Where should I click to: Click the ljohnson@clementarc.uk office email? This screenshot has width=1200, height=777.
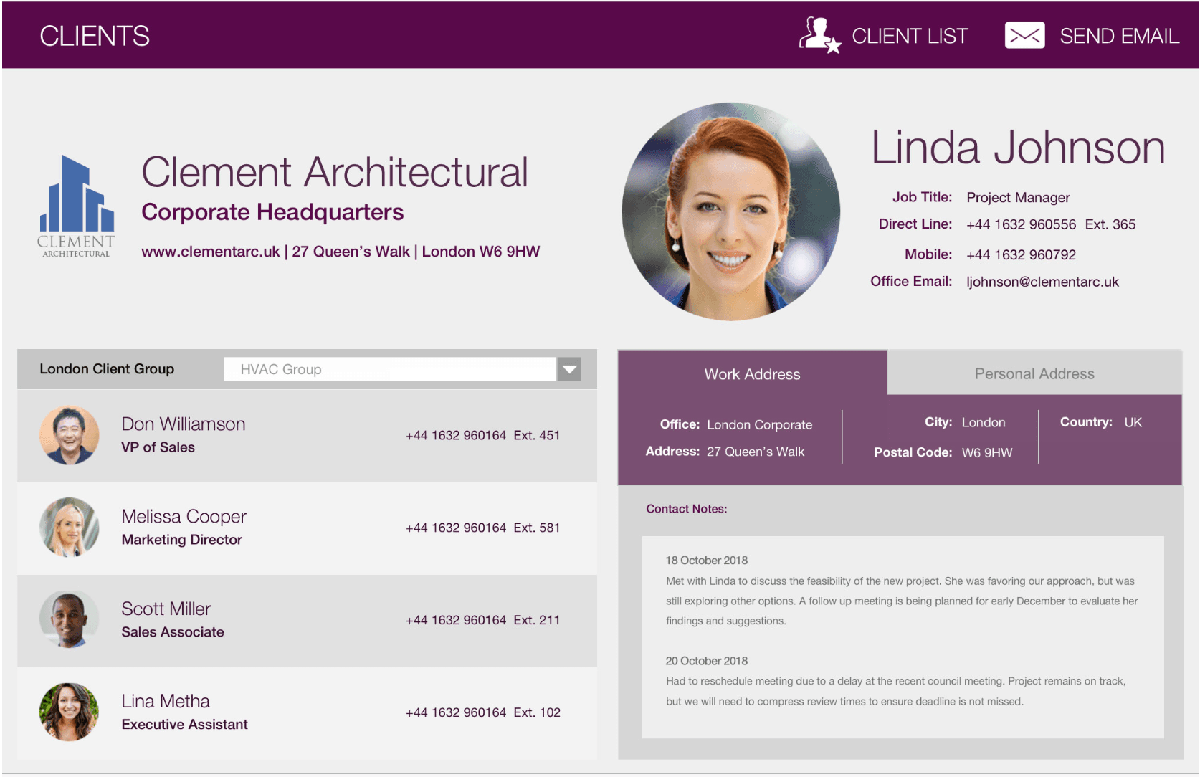[1042, 282]
